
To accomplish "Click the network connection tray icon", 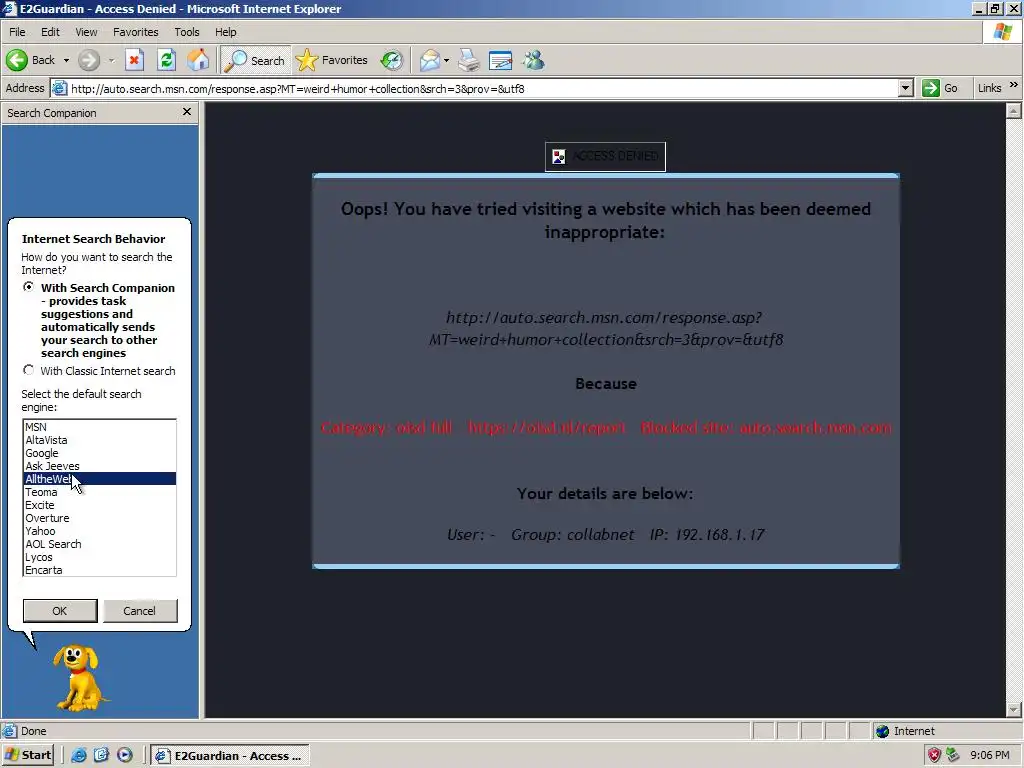I will 953,755.
